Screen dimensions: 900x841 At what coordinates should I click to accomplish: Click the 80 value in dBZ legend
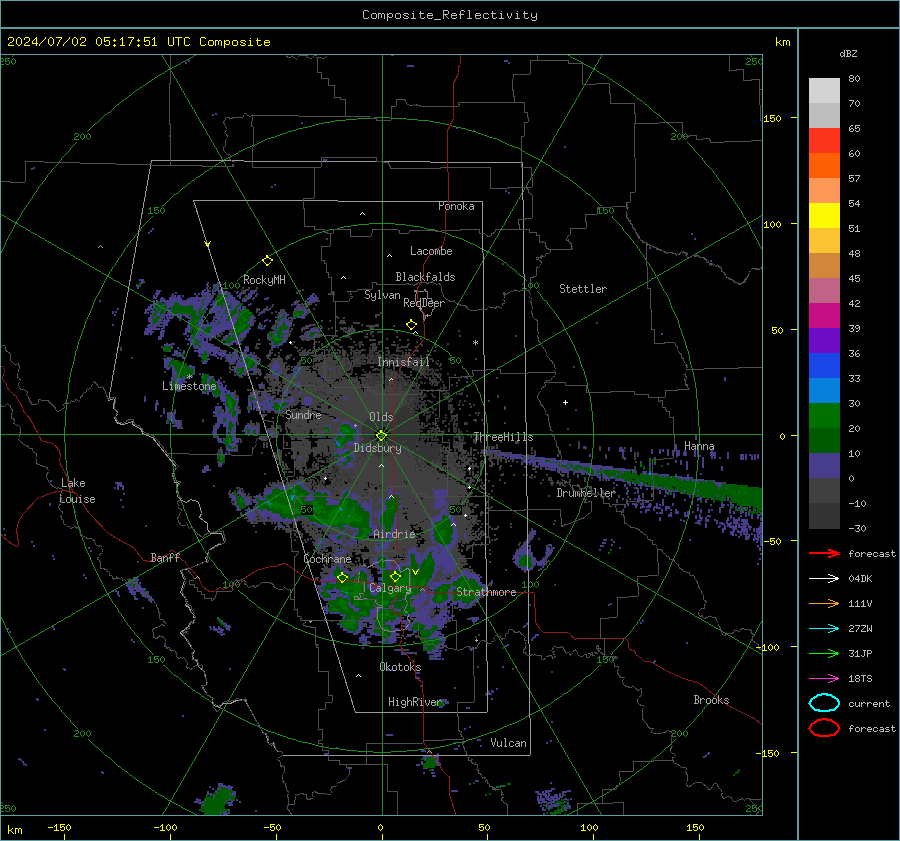(854, 79)
